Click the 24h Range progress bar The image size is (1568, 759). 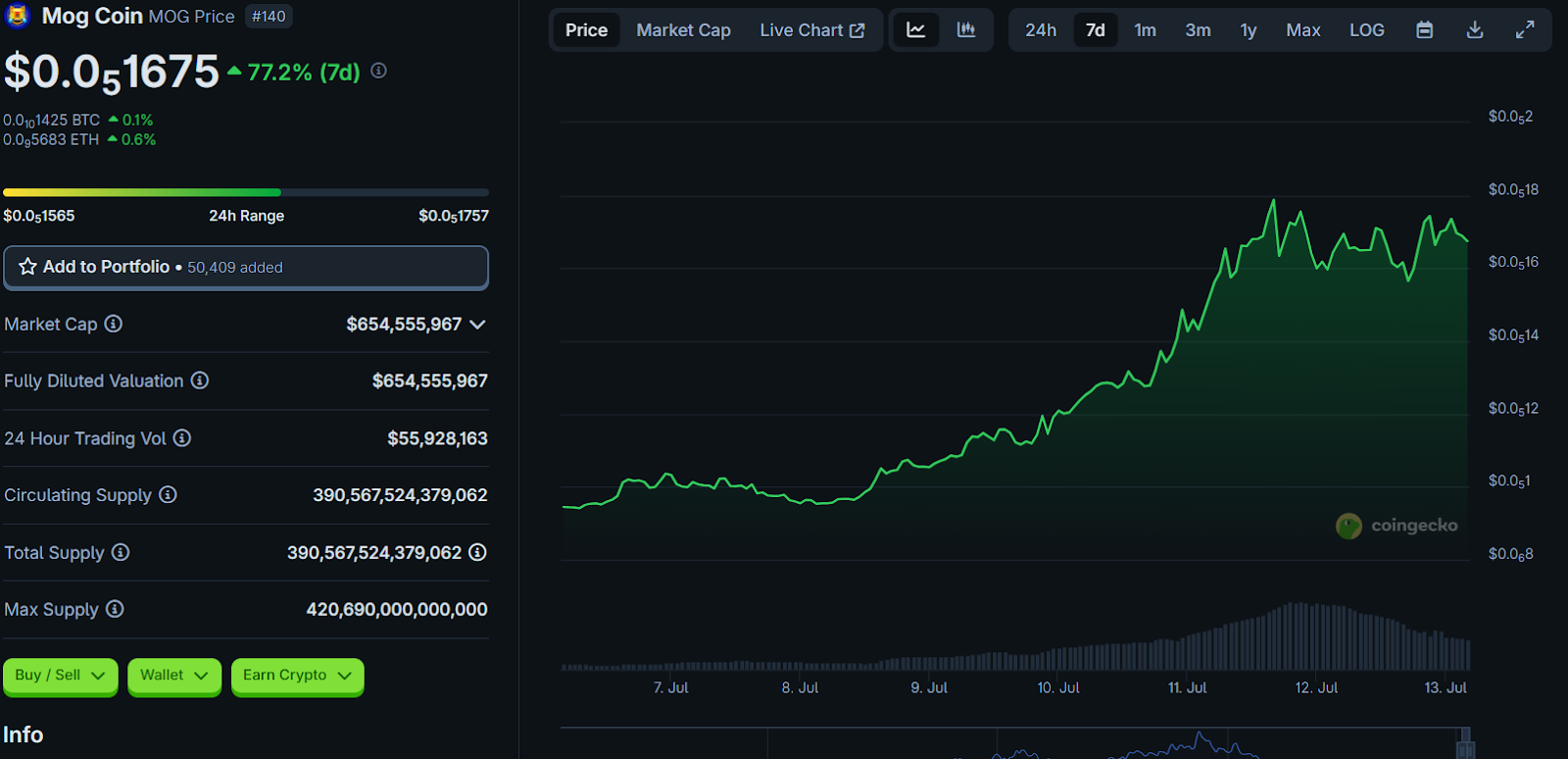tap(246, 192)
